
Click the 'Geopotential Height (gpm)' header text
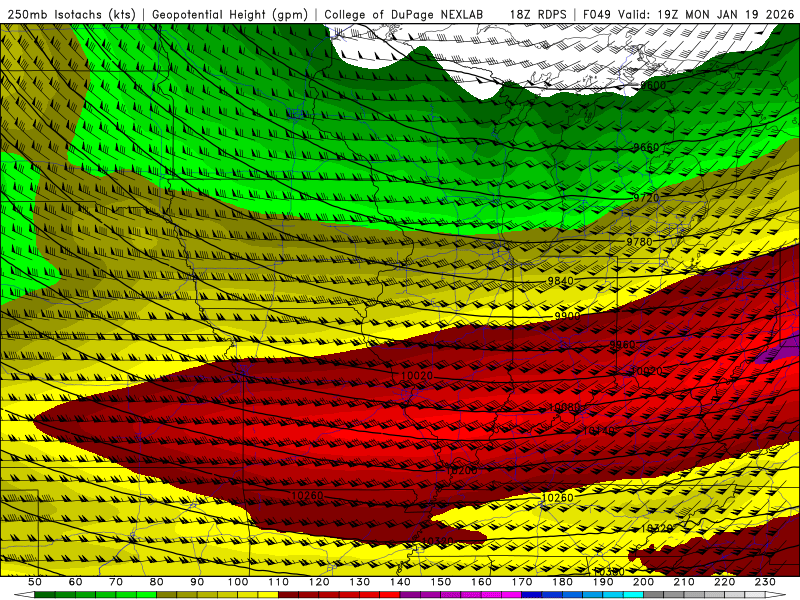pos(230,15)
